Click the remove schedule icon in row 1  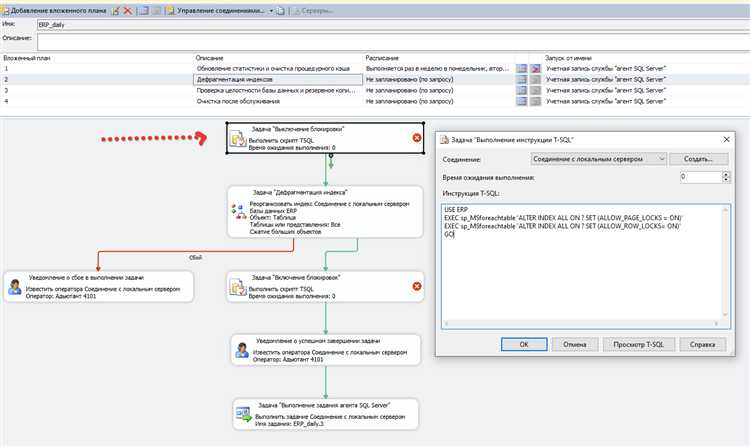coord(535,68)
